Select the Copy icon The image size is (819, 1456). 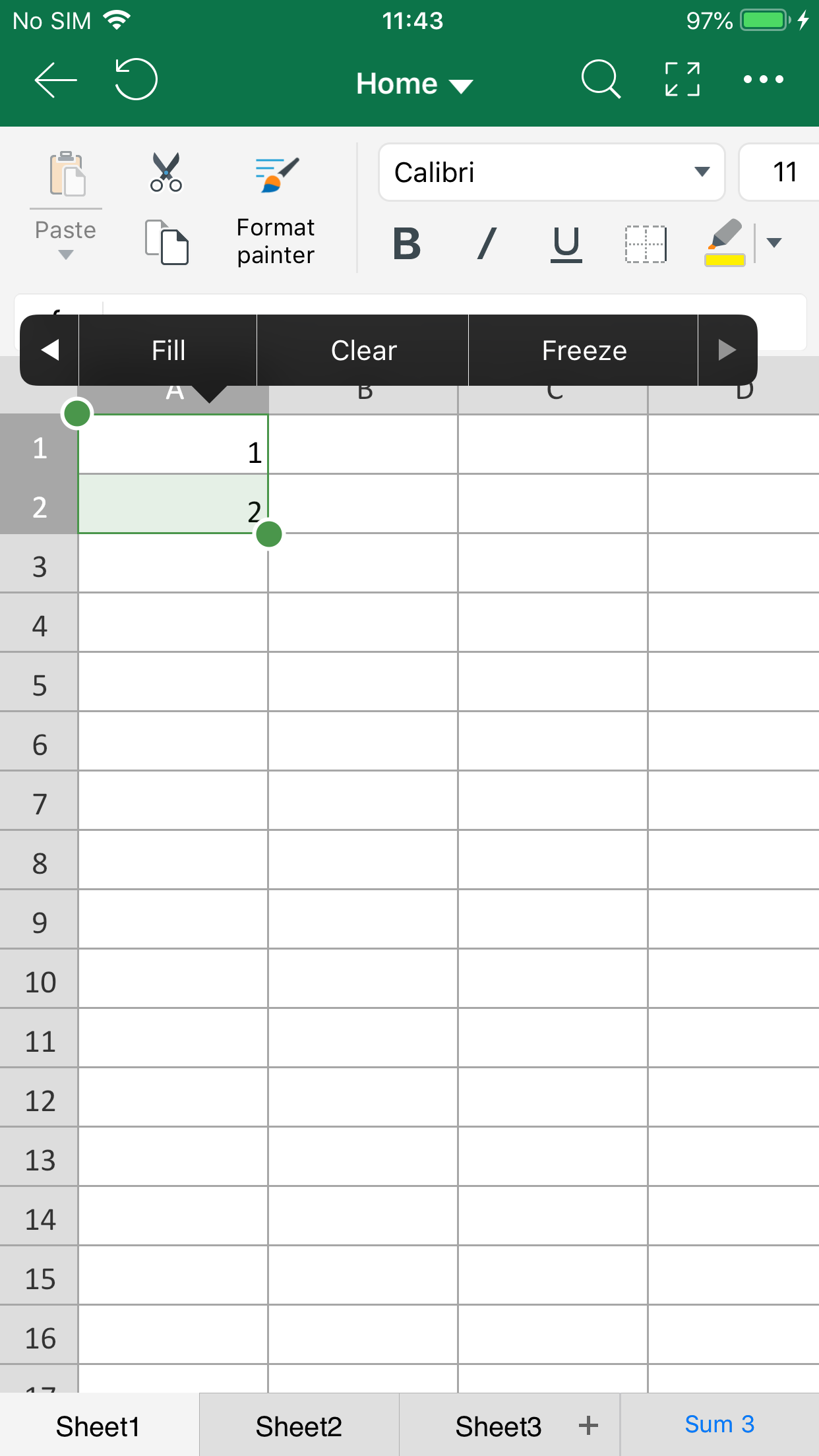166,243
